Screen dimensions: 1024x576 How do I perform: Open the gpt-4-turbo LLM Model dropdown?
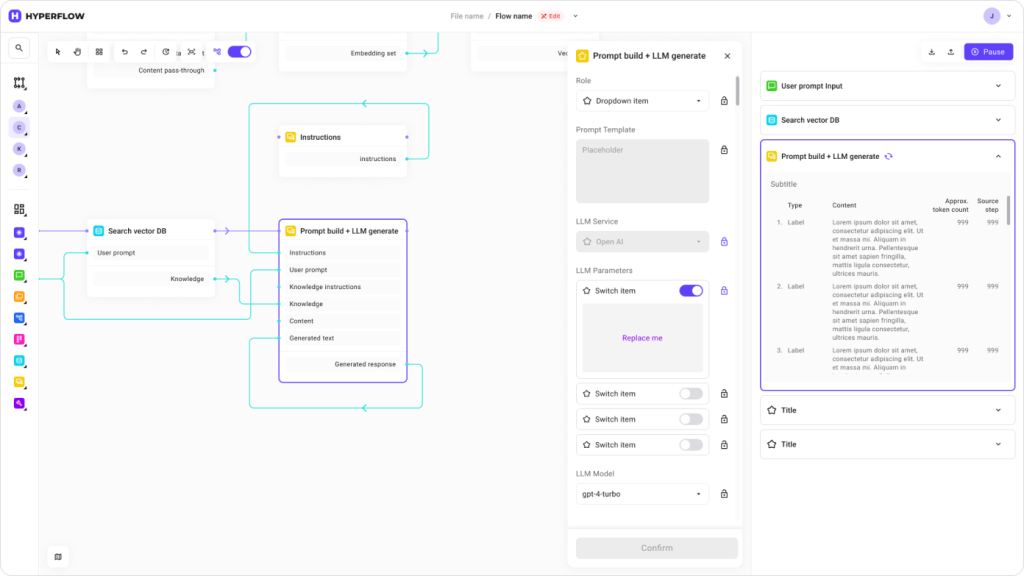click(x=642, y=494)
